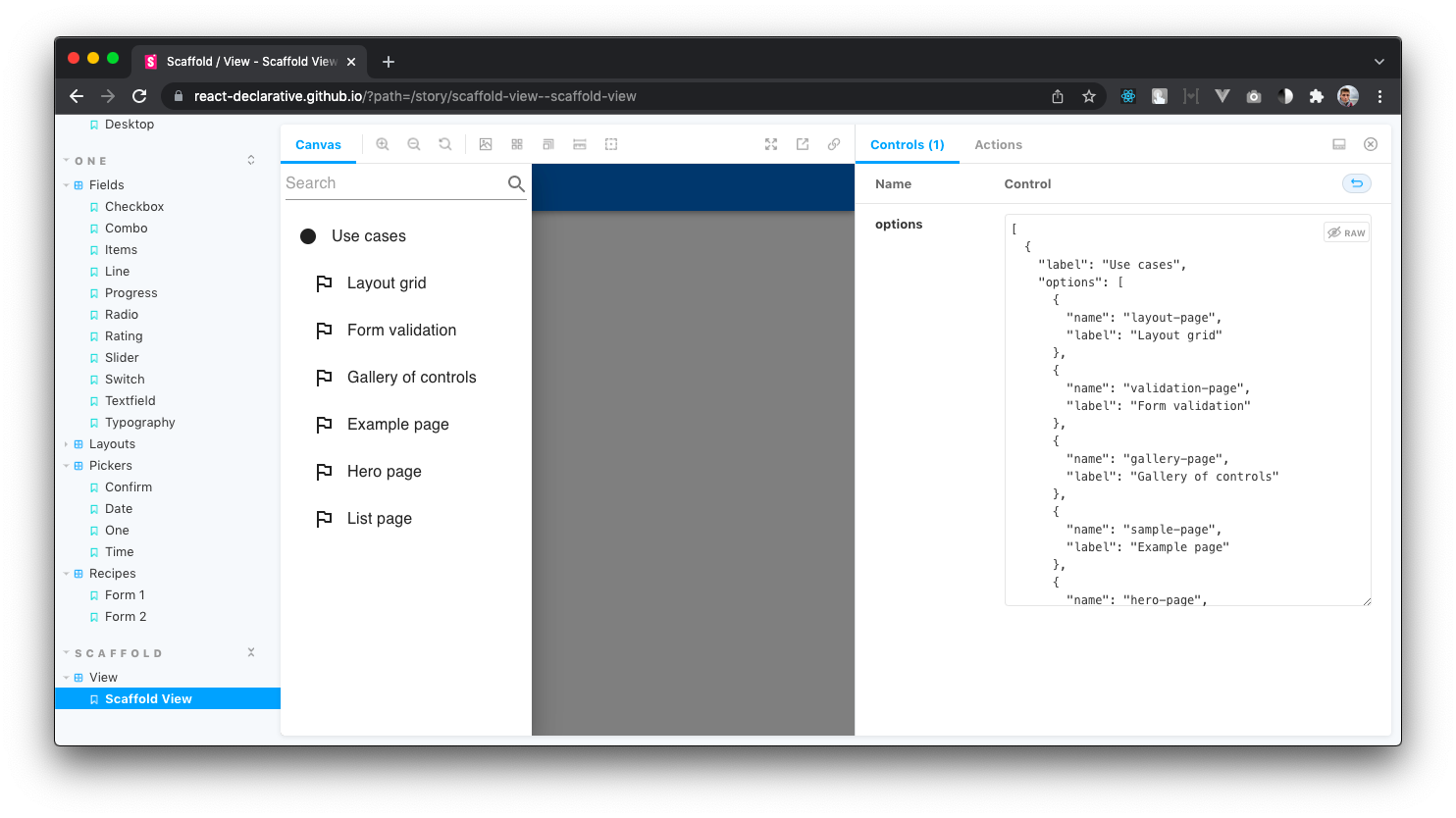The width and height of the screenshot is (1456, 818).
Task: Go back in browser history
Action: [77, 96]
